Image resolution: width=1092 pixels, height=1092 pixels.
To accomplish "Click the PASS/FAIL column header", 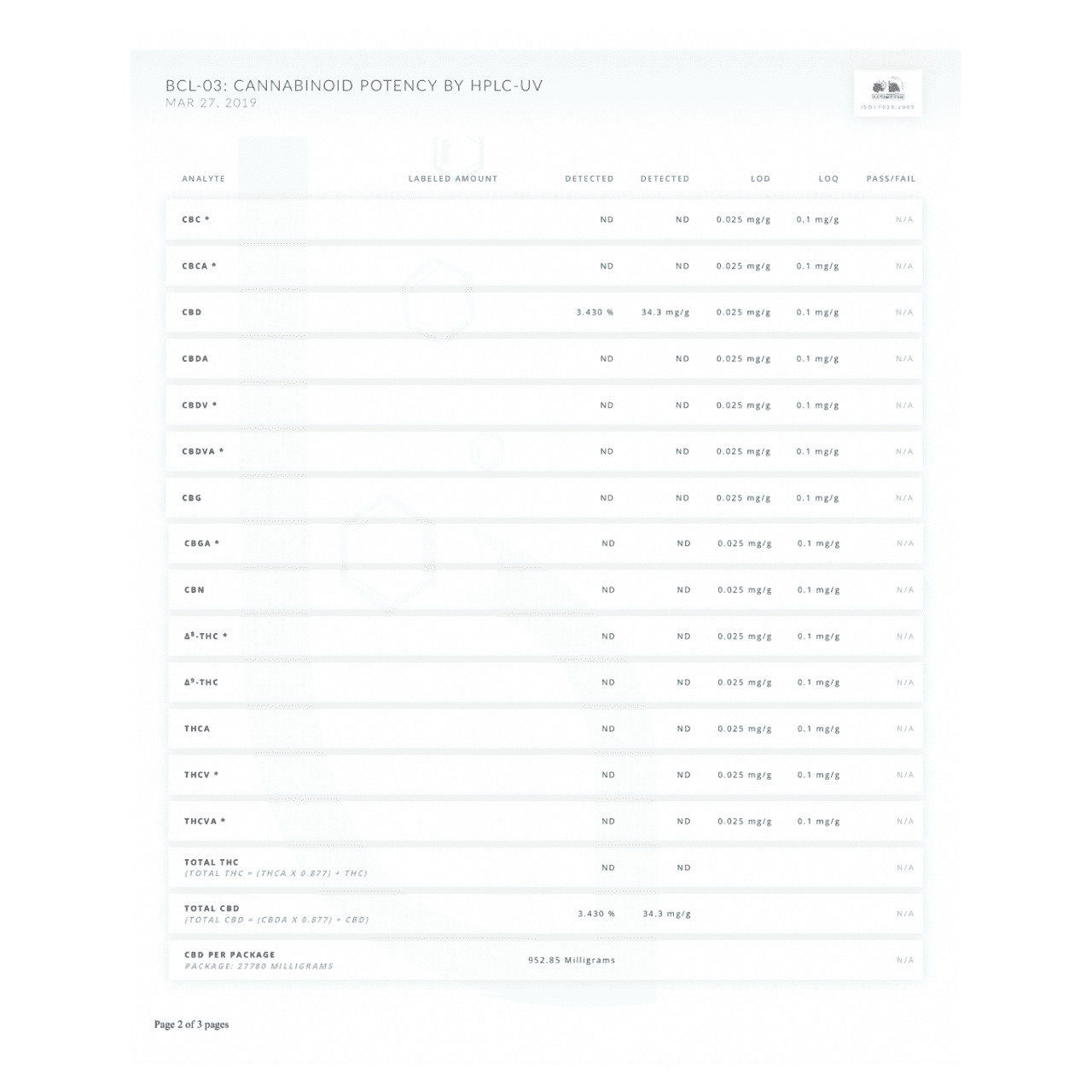I will coord(891,179).
